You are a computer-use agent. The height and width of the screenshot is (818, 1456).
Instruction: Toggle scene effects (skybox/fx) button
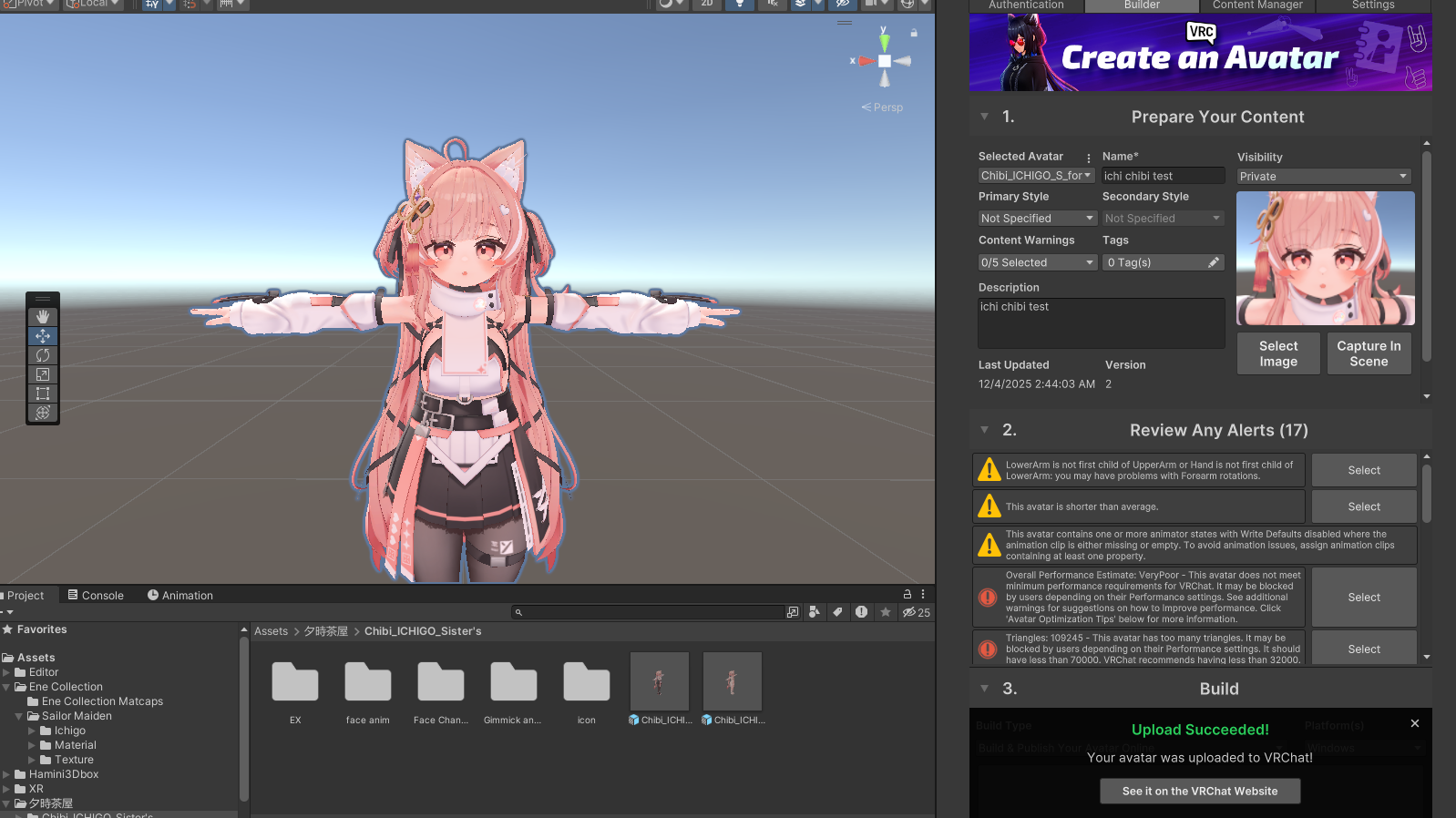(x=800, y=4)
